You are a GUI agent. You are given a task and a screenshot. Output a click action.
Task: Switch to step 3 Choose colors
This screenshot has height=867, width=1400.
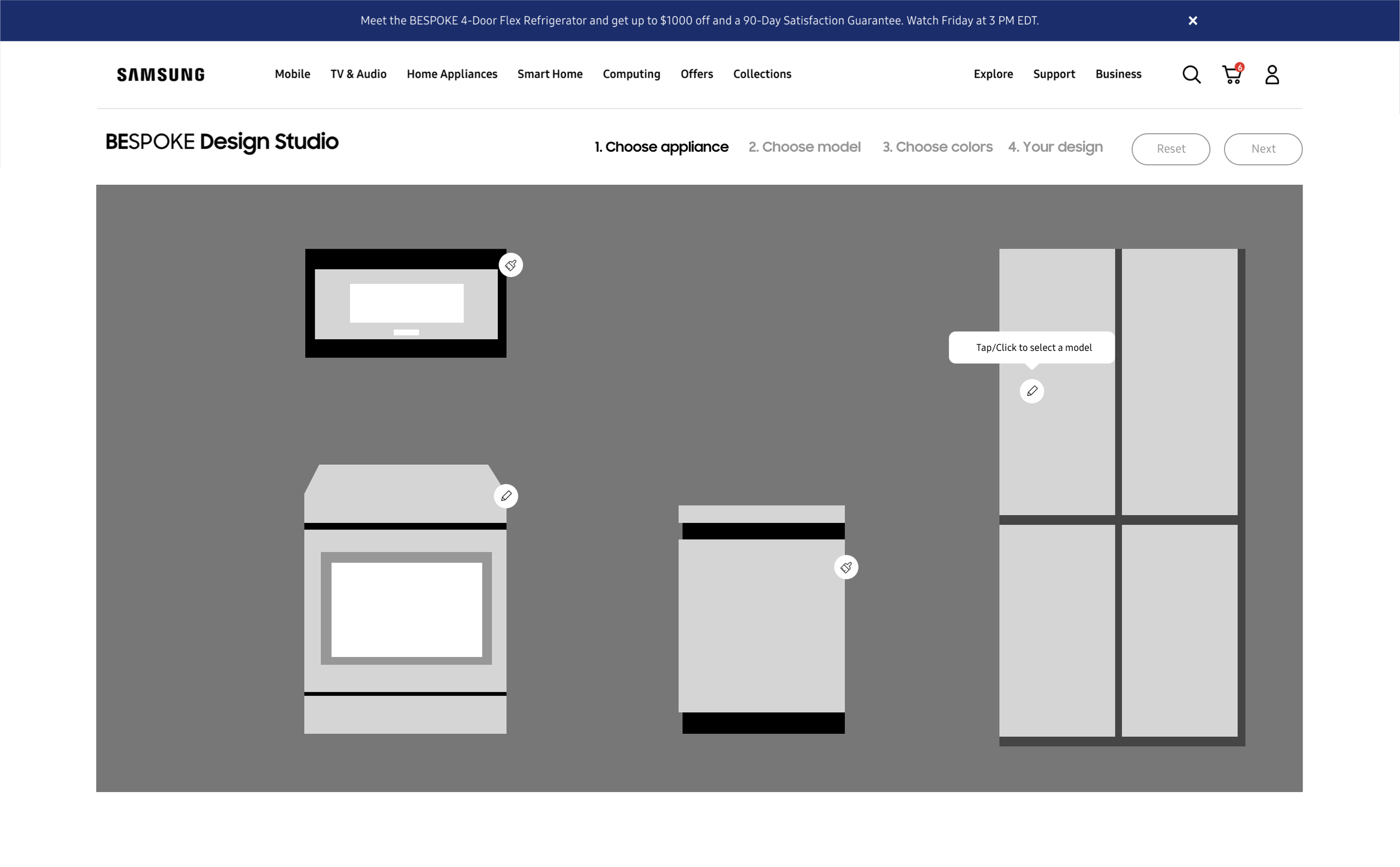pos(937,147)
